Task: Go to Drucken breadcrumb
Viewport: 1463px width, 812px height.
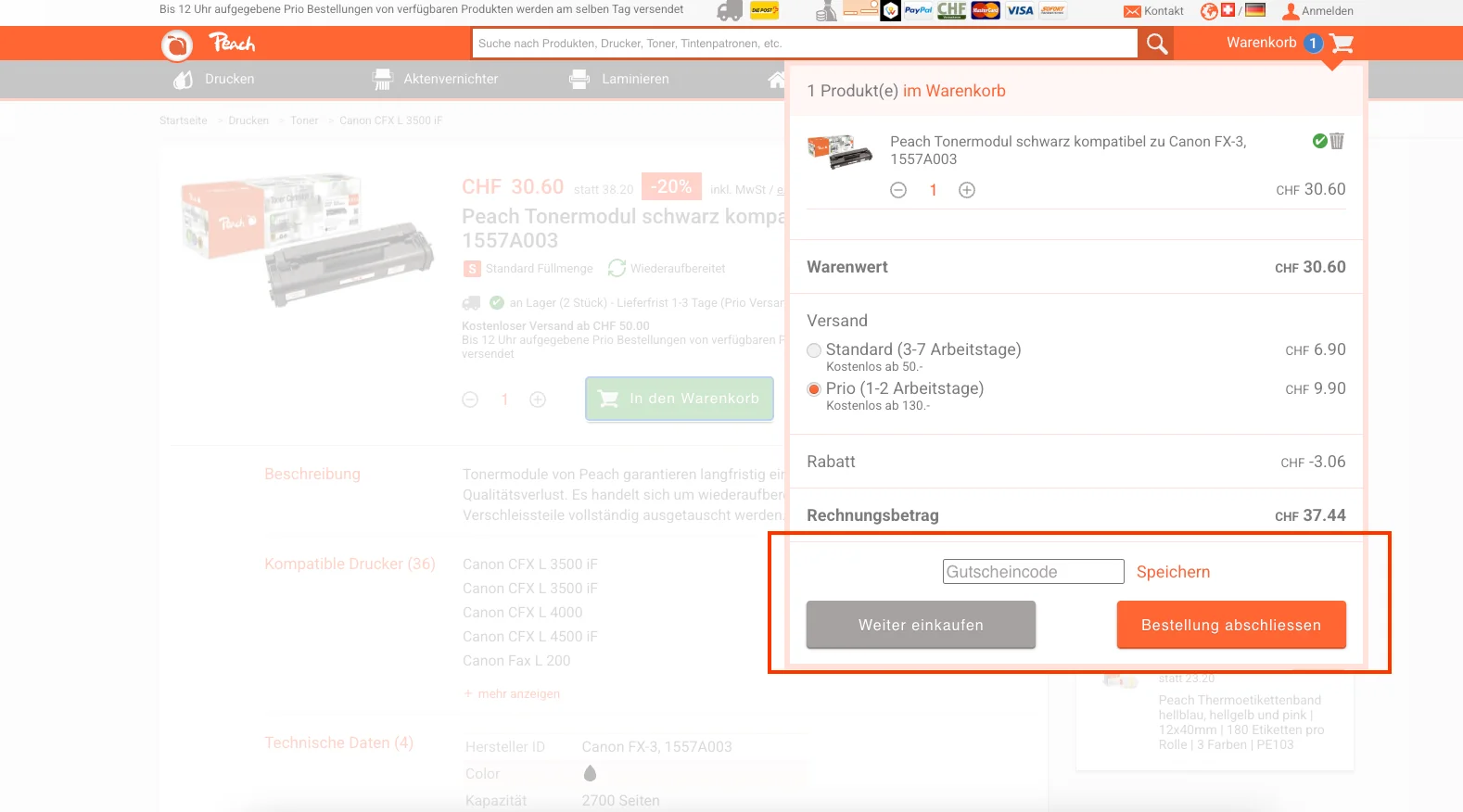Action: tap(248, 121)
